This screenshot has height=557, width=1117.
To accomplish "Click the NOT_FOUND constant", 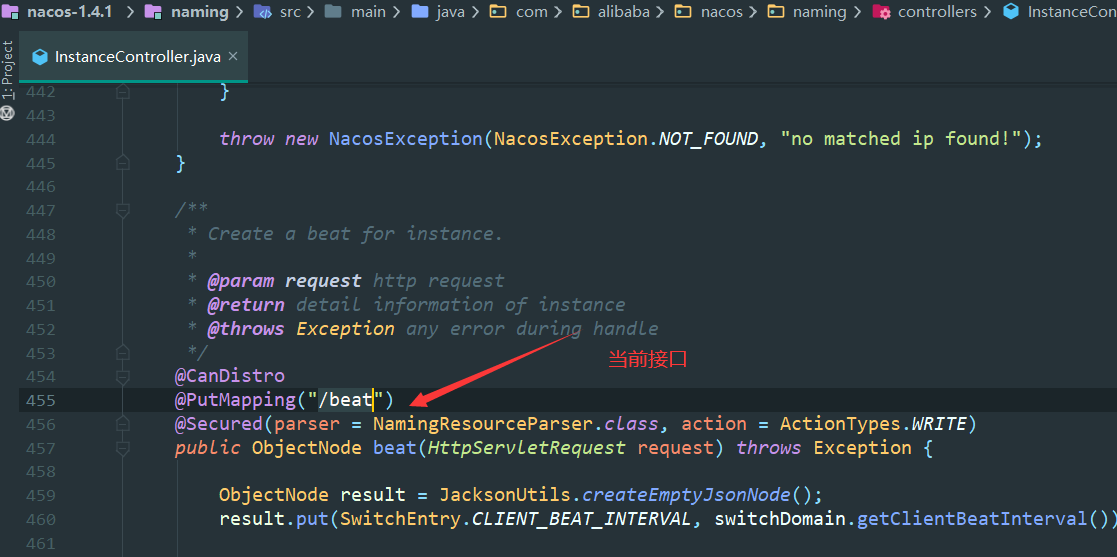I will coord(709,139).
